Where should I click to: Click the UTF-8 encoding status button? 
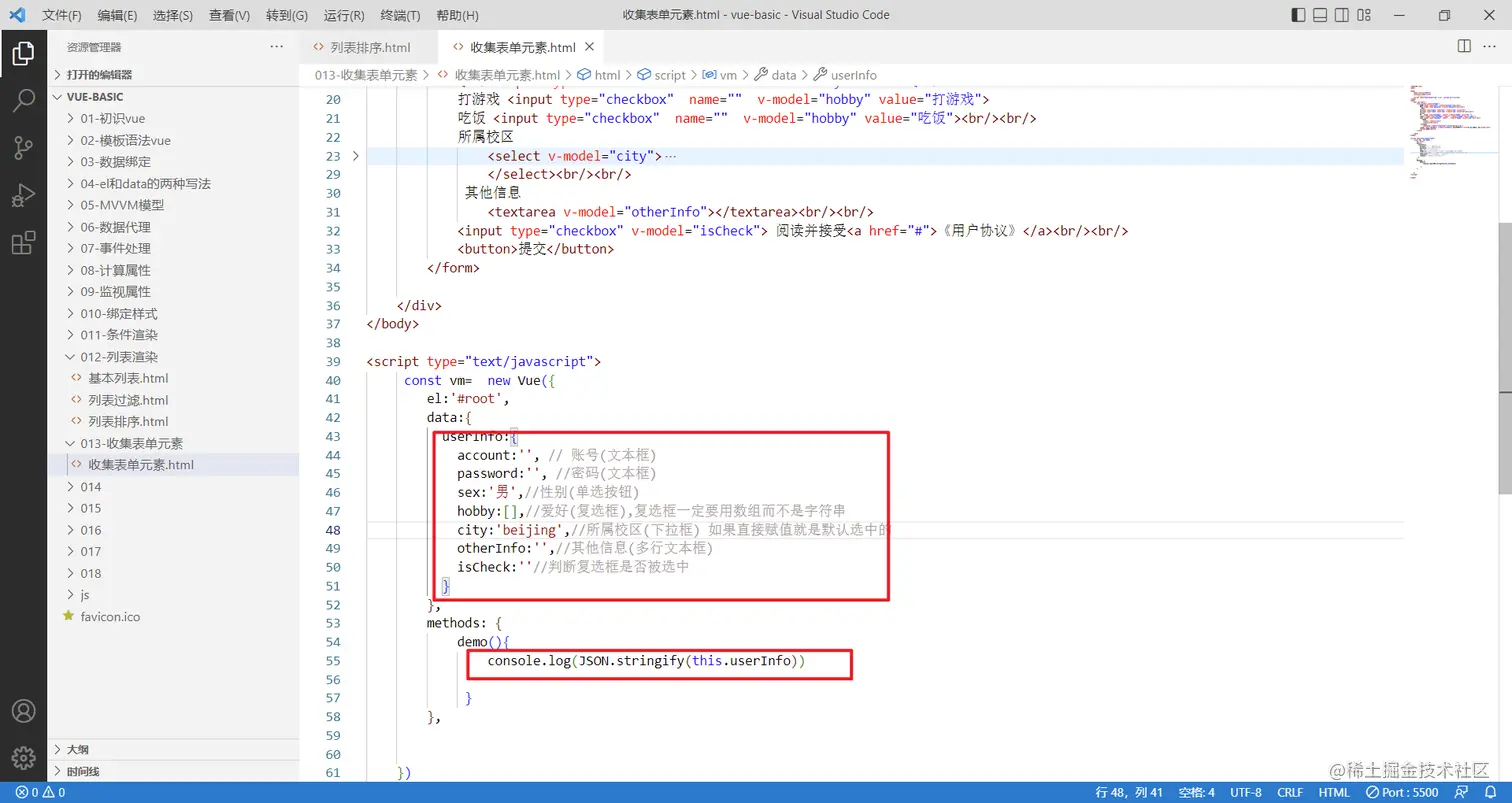coord(1246,793)
